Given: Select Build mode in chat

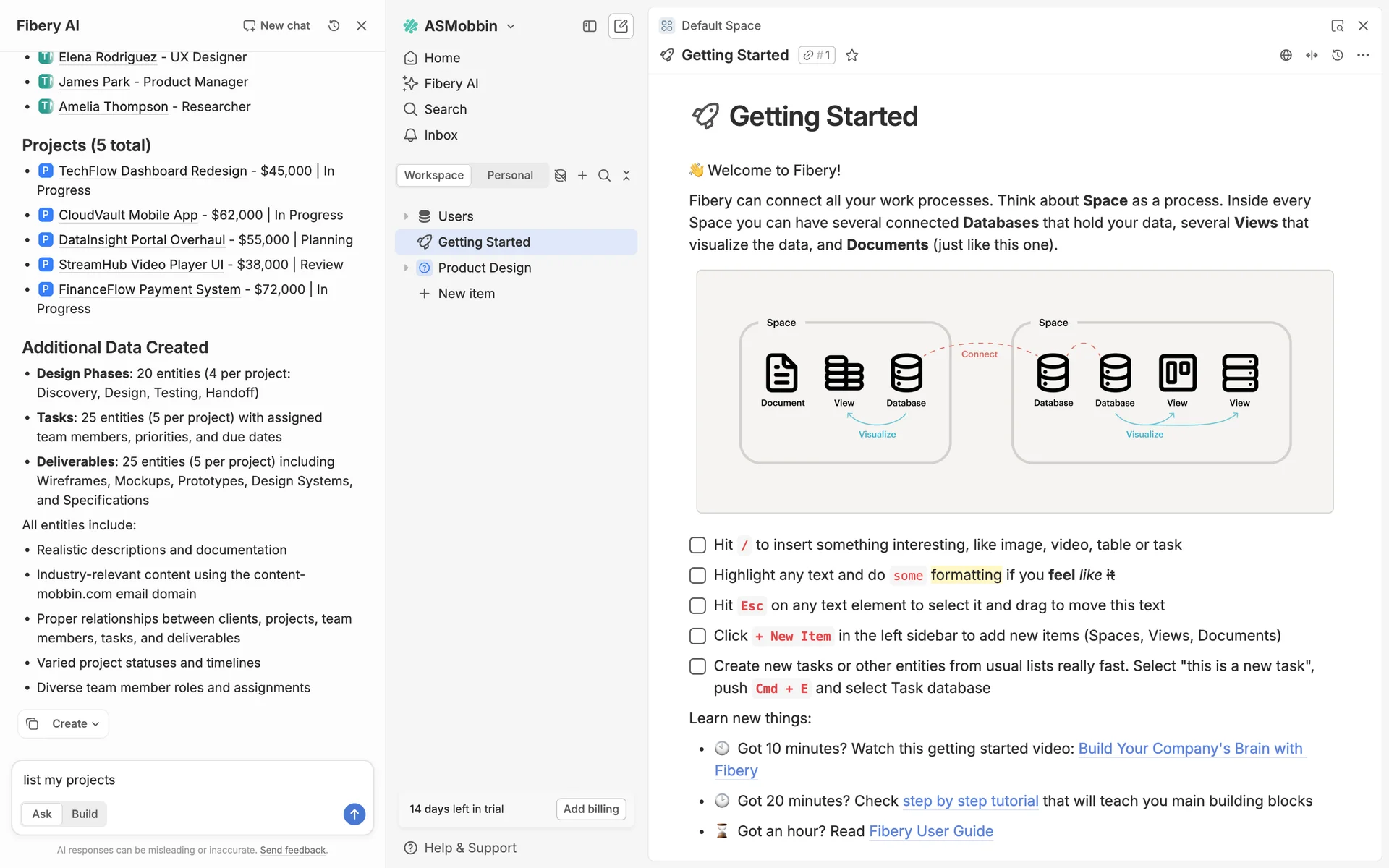Looking at the screenshot, I should (x=85, y=814).
